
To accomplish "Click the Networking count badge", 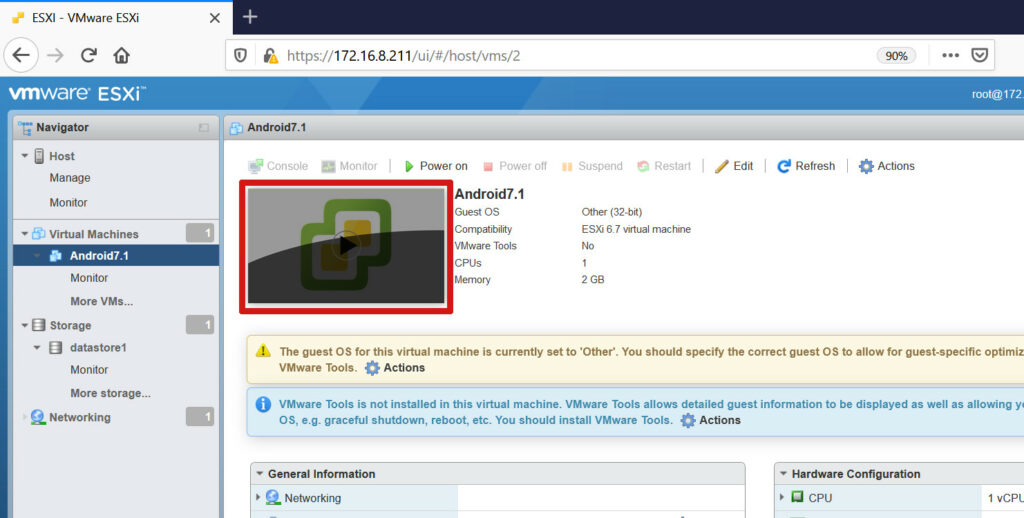I will tap(200, 416).
